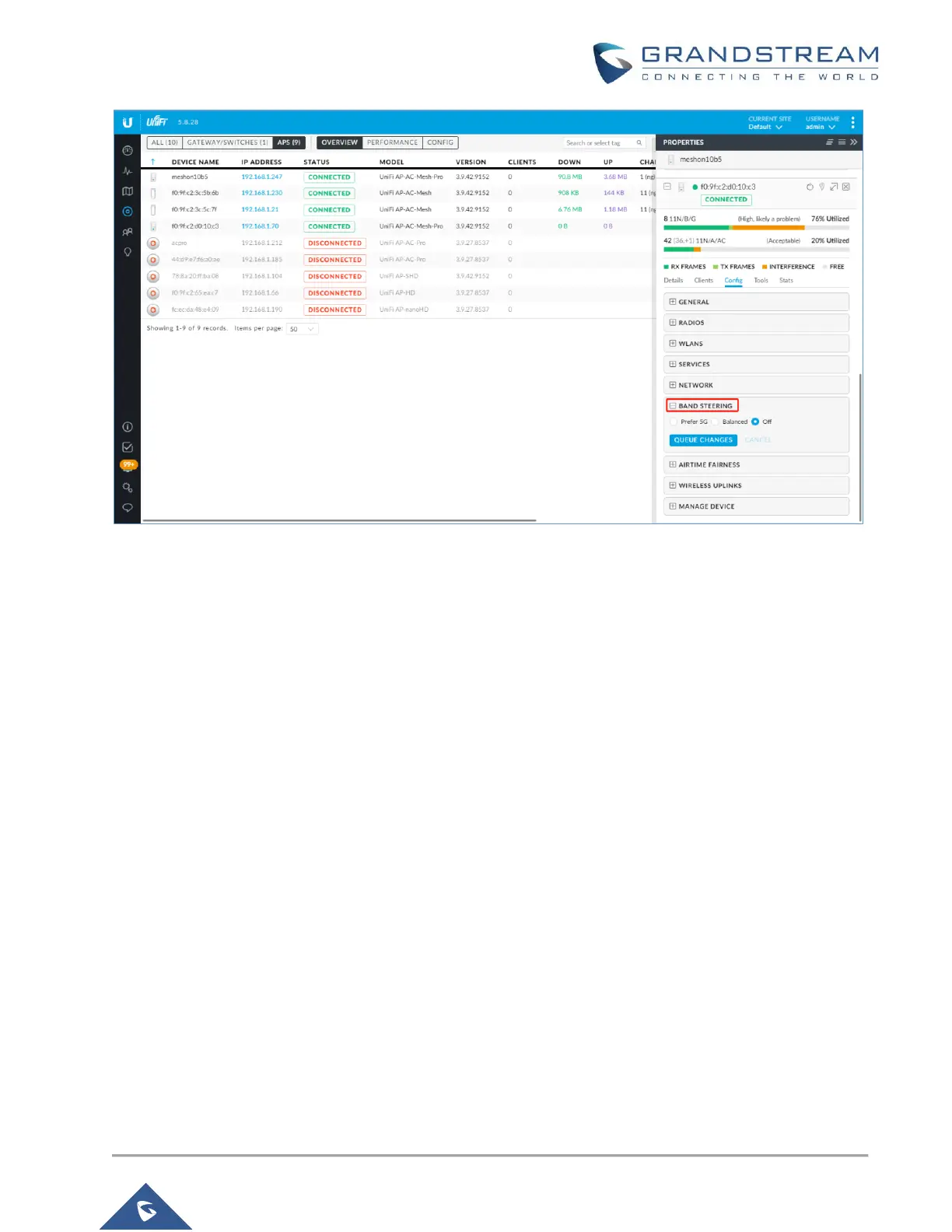Click the Properties panel stacked-list view icon
This screenshot has width=952, height=1232.
829,142
